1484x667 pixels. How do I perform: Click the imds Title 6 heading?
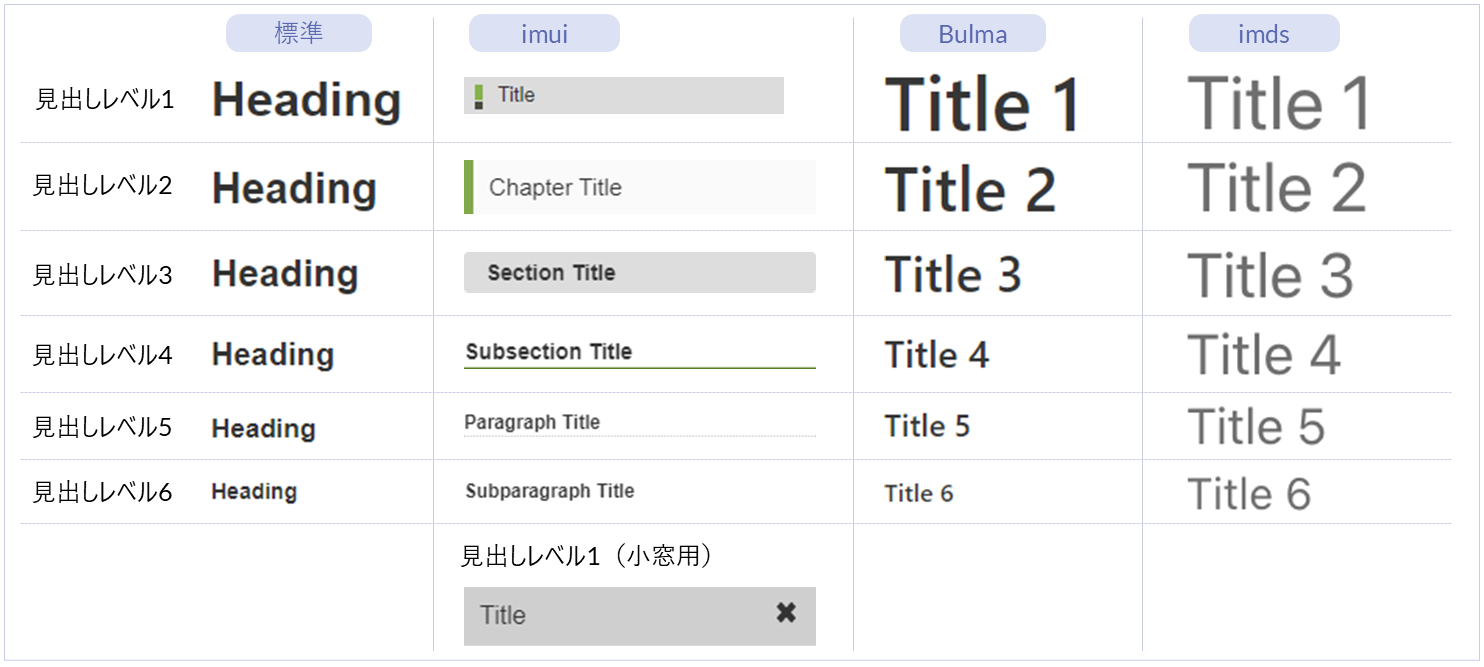click(x=1248, y=494)
